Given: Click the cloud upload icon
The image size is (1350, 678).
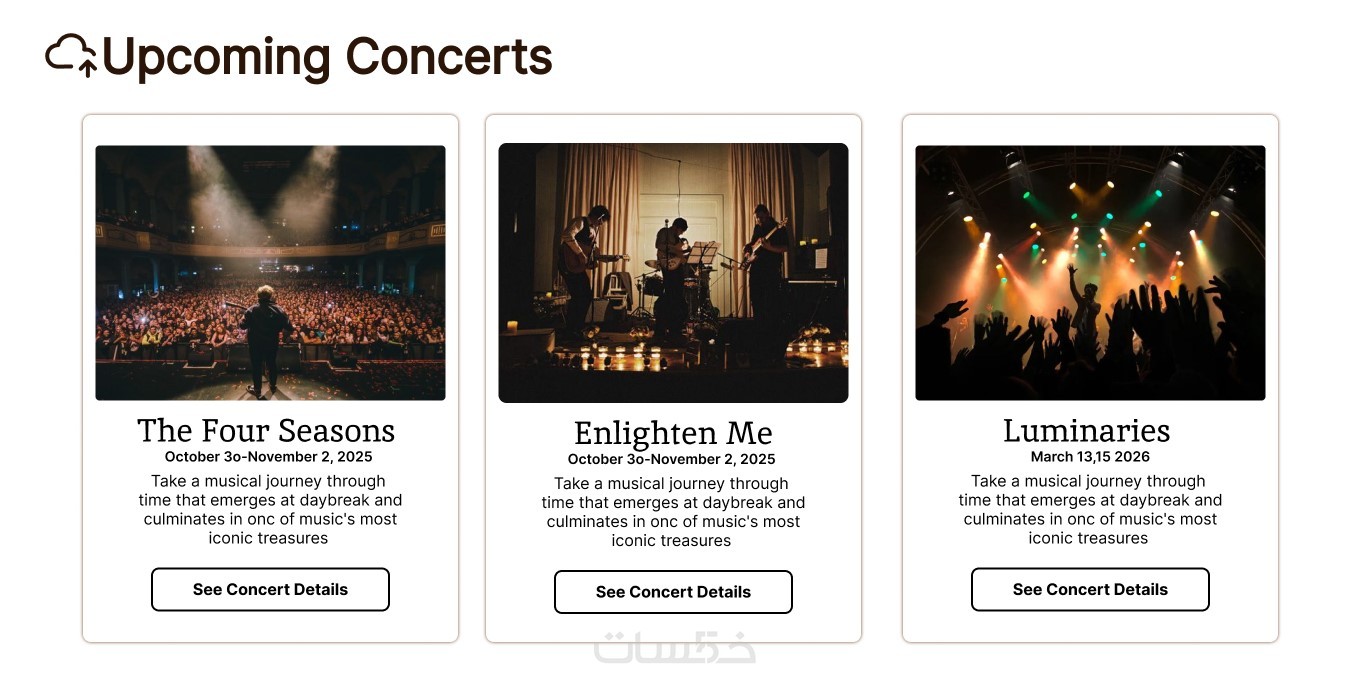Looking at the screenshot, I should (71, 55).
